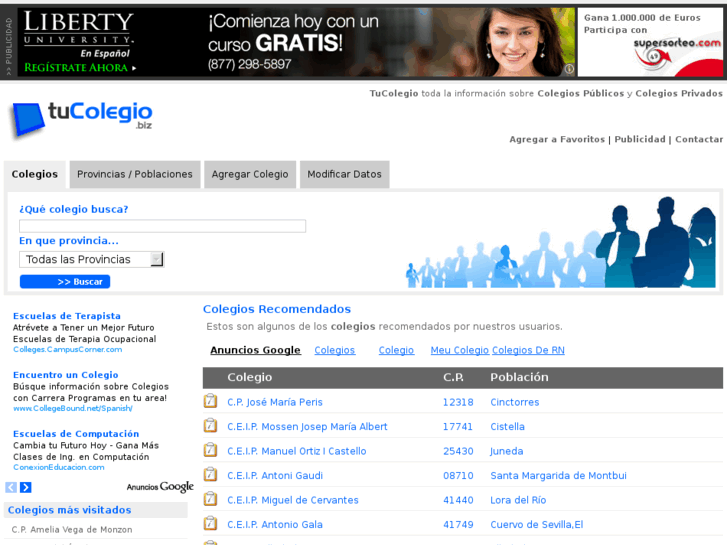Click the tuColegio.biz logo

coord(82,120)
